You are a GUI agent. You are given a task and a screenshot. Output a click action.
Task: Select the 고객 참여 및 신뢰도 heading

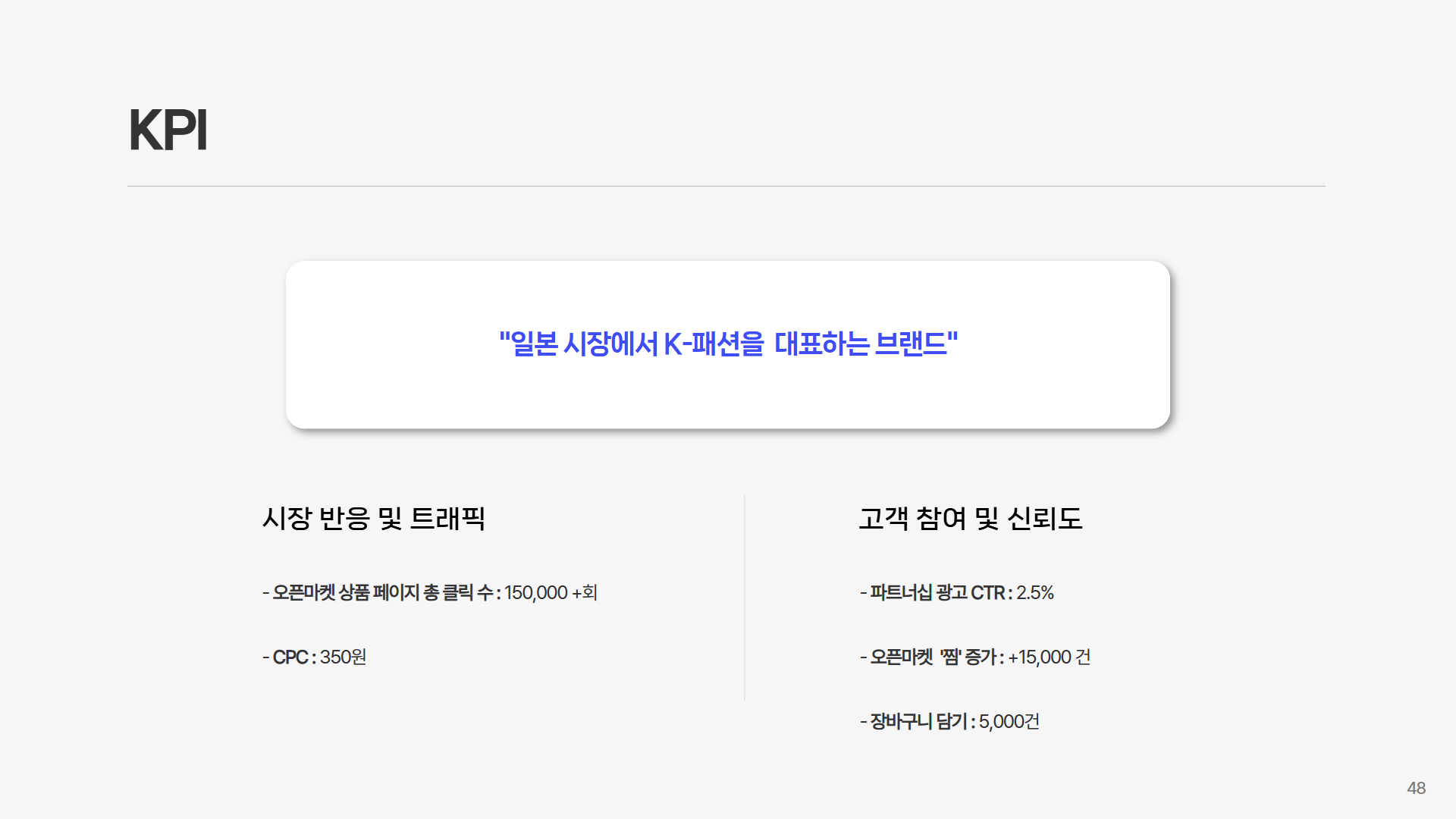(970, 519)
